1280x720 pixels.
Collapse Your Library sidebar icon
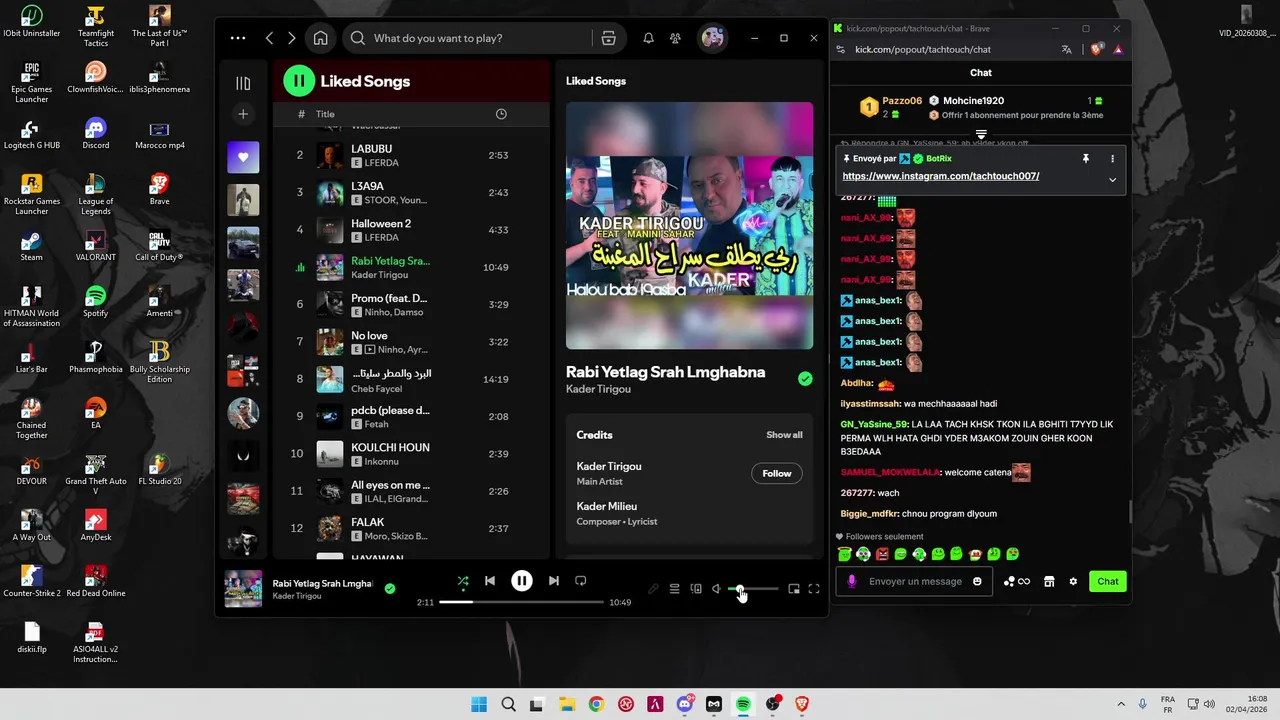[x=243, y=83]
